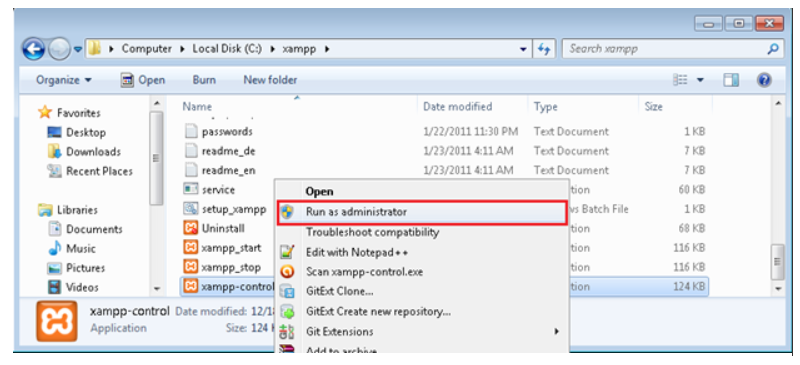Image resolution: width=800 pixels, height=365 pixels.
Task: Click the search magnifier icon
Action: pos(773,49)
